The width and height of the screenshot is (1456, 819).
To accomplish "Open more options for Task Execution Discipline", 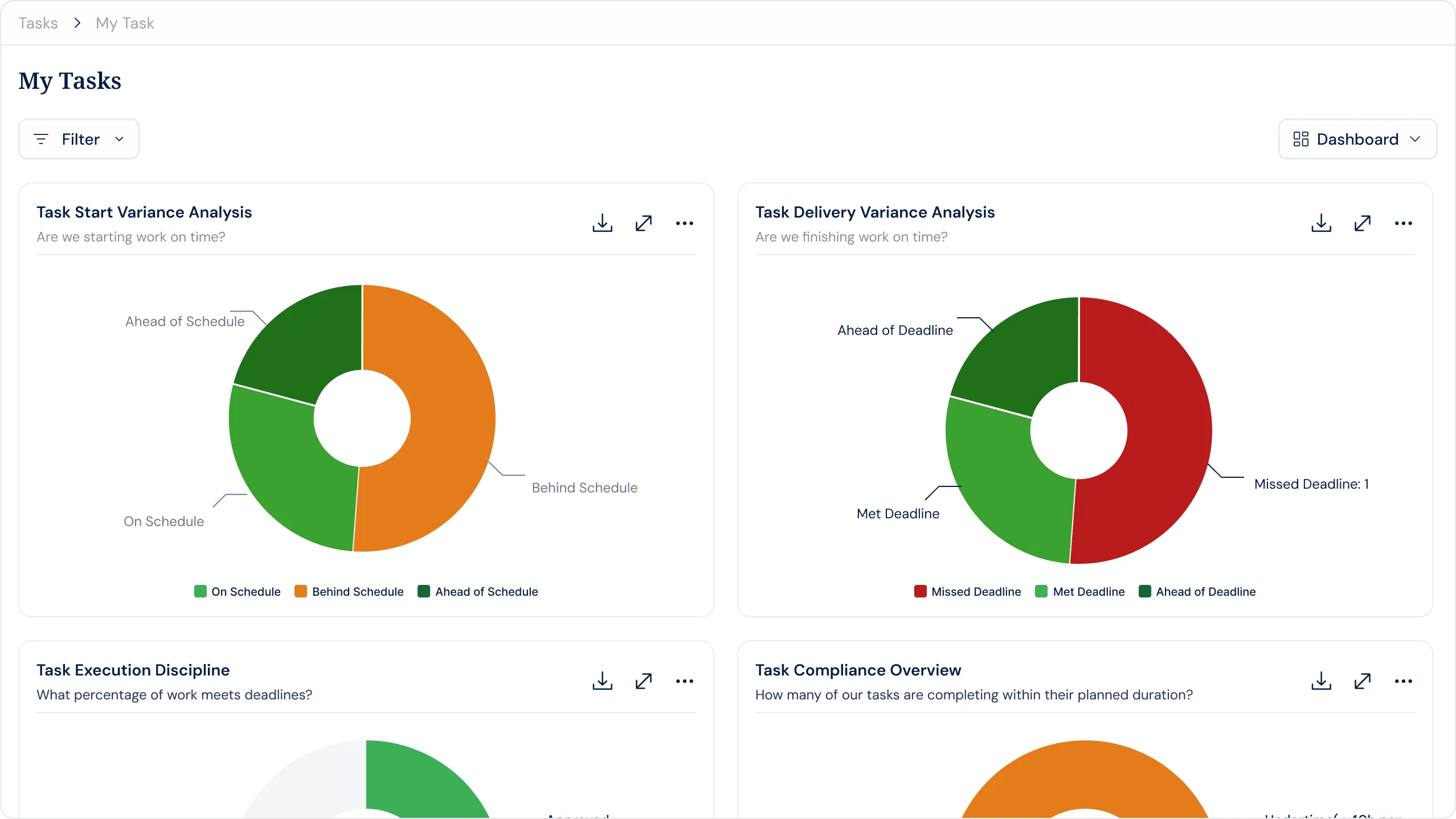I will click(684, 681).
